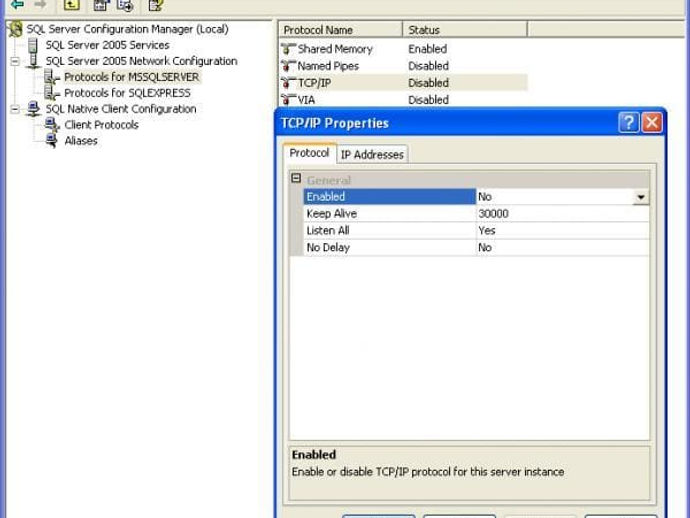Switch to the Protocol tab
Screen dimensions: 690x518
click(309, 153)
